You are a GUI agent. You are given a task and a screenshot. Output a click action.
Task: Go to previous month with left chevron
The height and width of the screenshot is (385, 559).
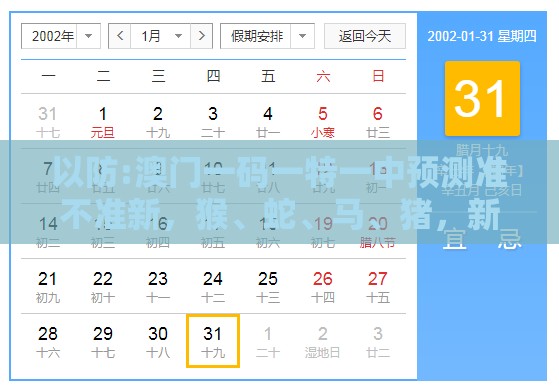(x=120, y=36)
